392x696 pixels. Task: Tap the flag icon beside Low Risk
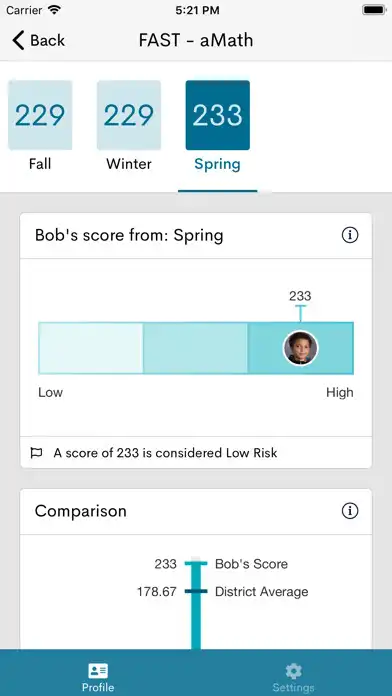click(x=36, y=453)
